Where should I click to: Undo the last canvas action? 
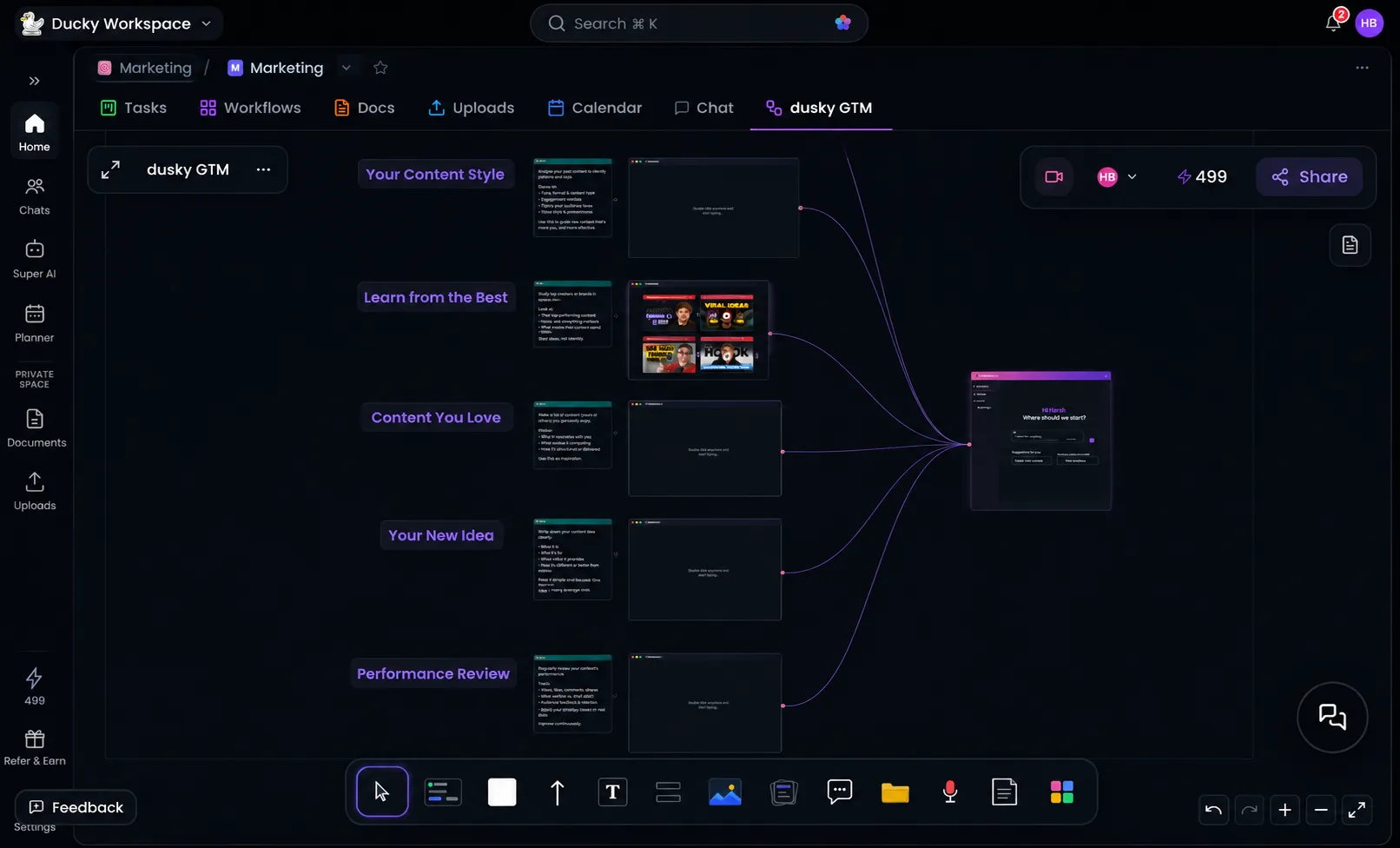click(x=1213, y=810)
